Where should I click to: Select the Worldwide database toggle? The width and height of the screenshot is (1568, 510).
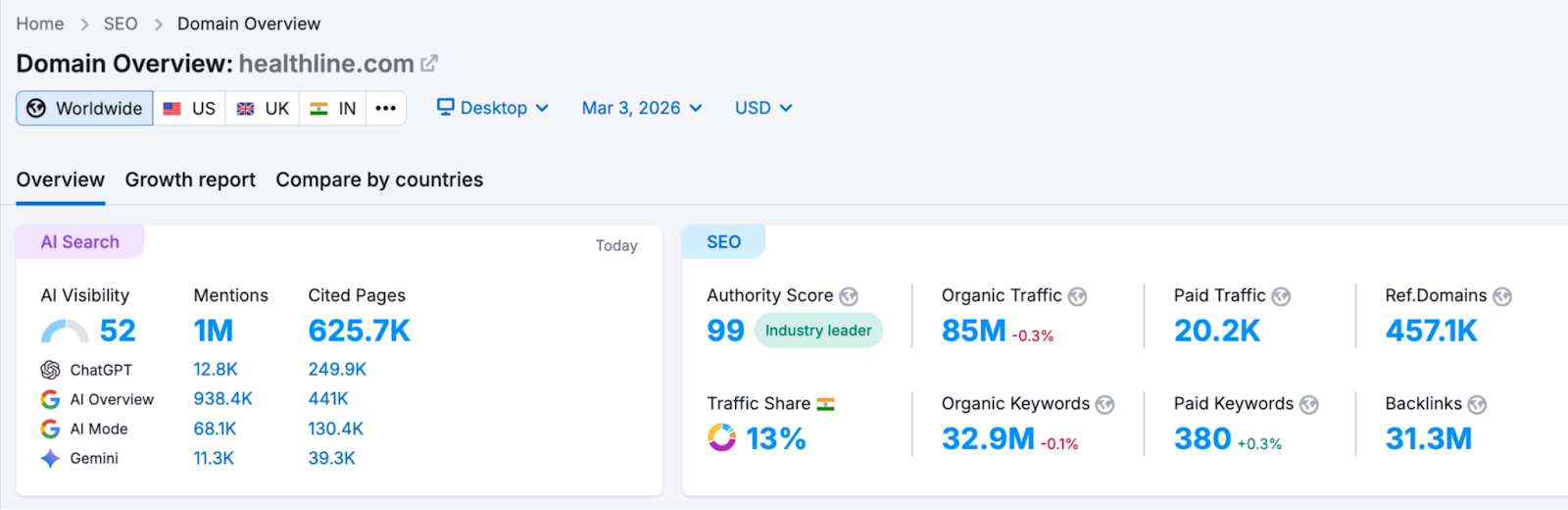pos(85,108)
